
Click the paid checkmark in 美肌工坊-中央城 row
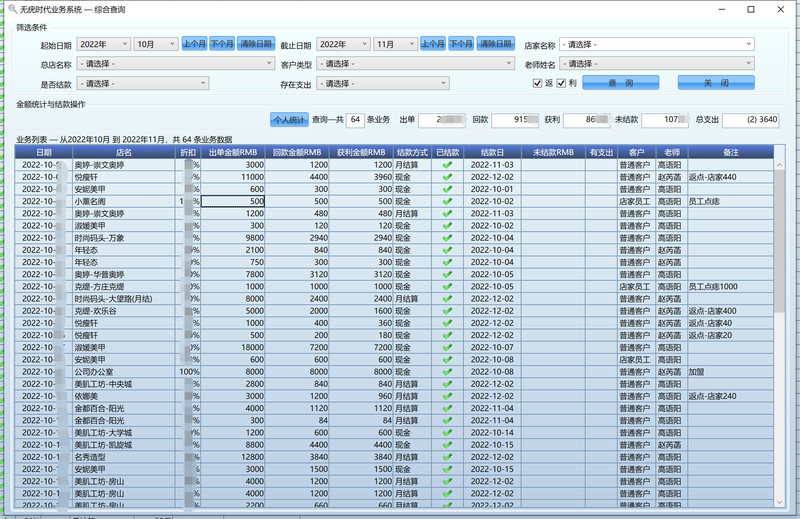click(x=447, y=384)
